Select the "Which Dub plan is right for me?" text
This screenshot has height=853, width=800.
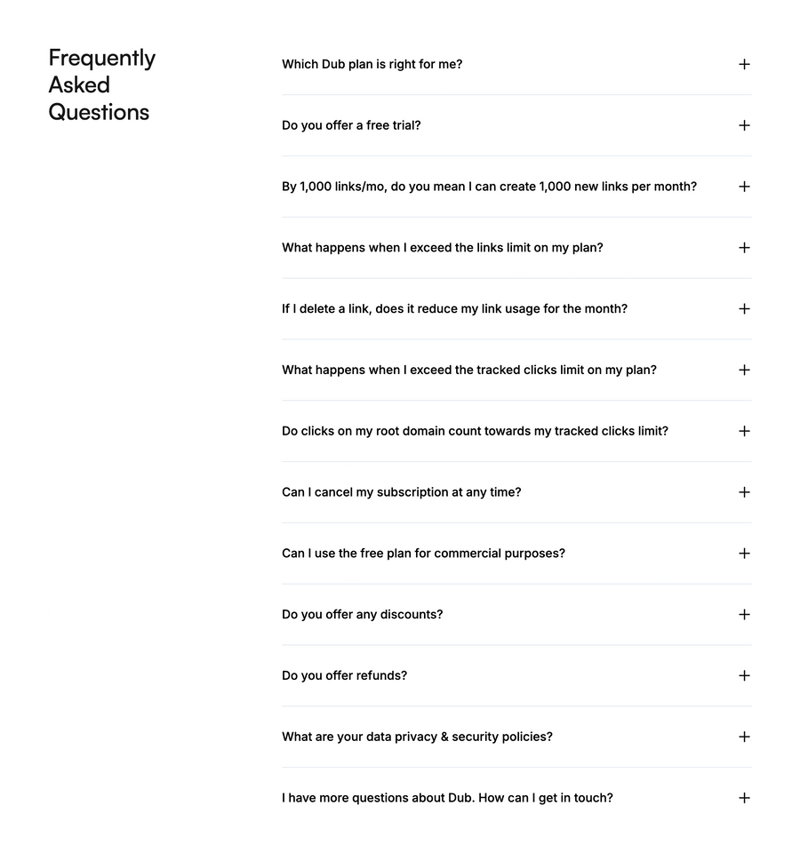pyautogui.click(x=373, y=64)
